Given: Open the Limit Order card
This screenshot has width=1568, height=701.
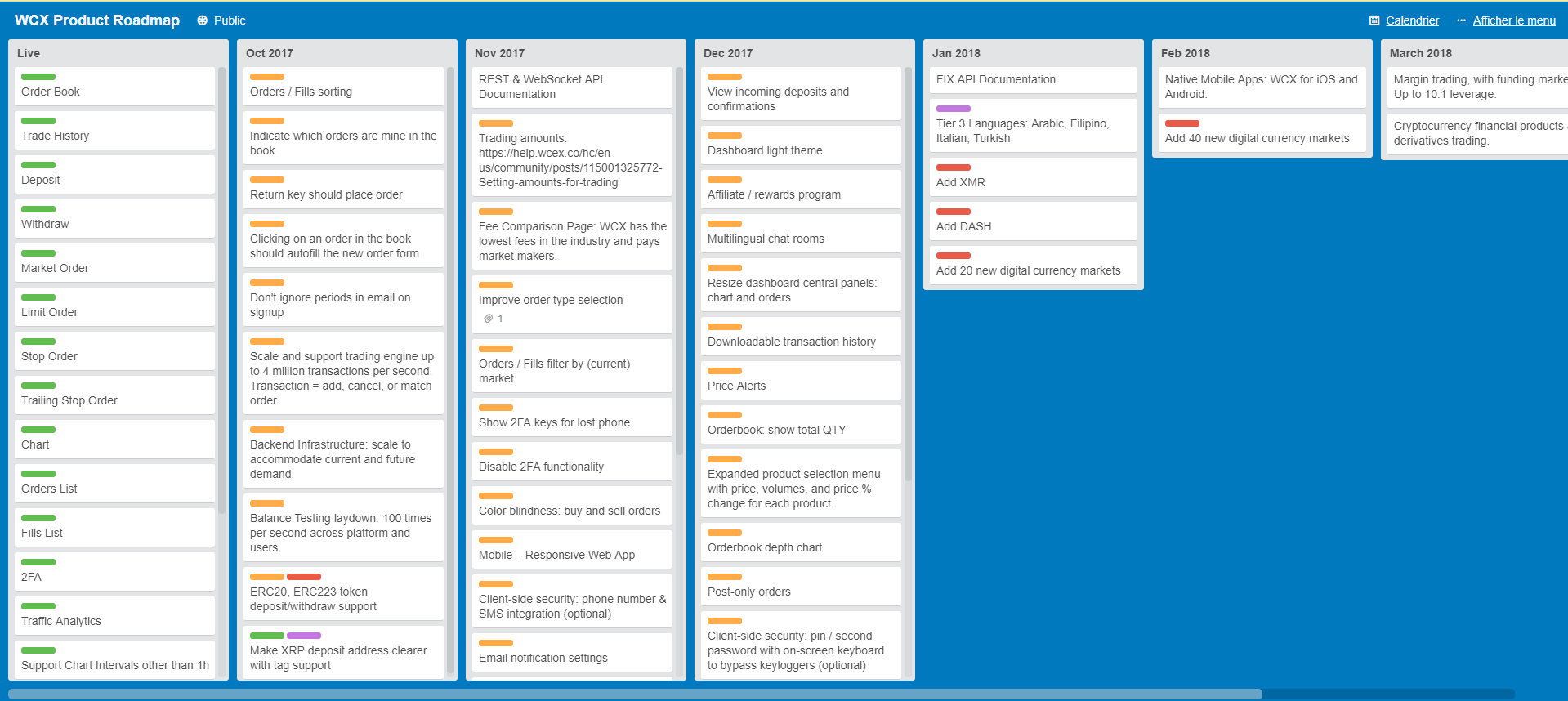Looking at the screenshot, I should tap(114, 306).
